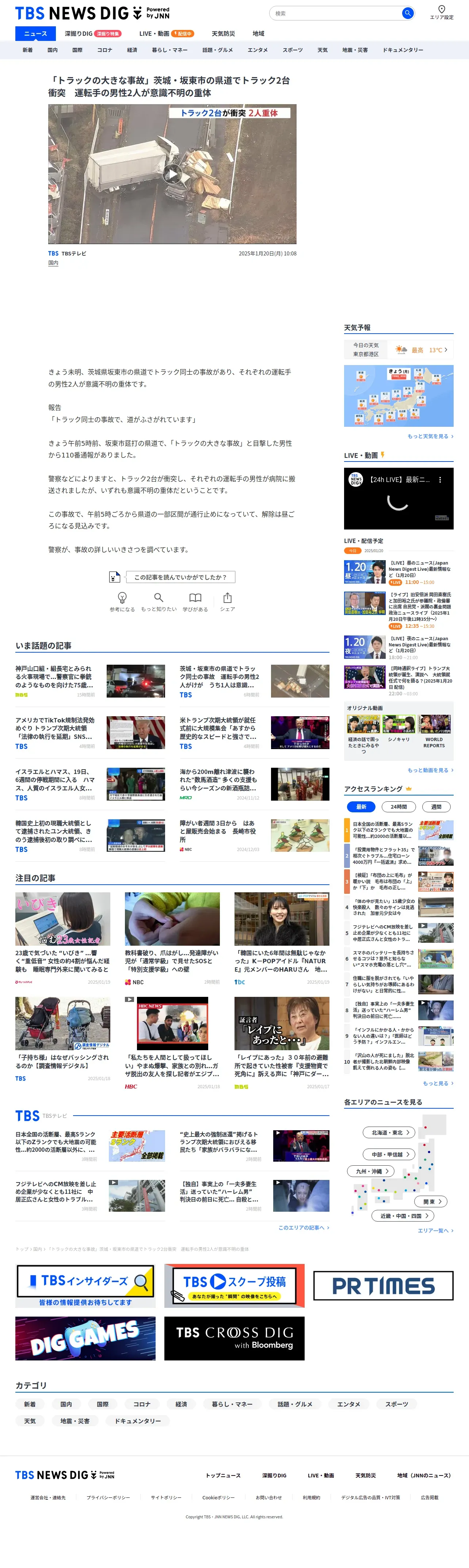Click the シェア share icon

227,597
